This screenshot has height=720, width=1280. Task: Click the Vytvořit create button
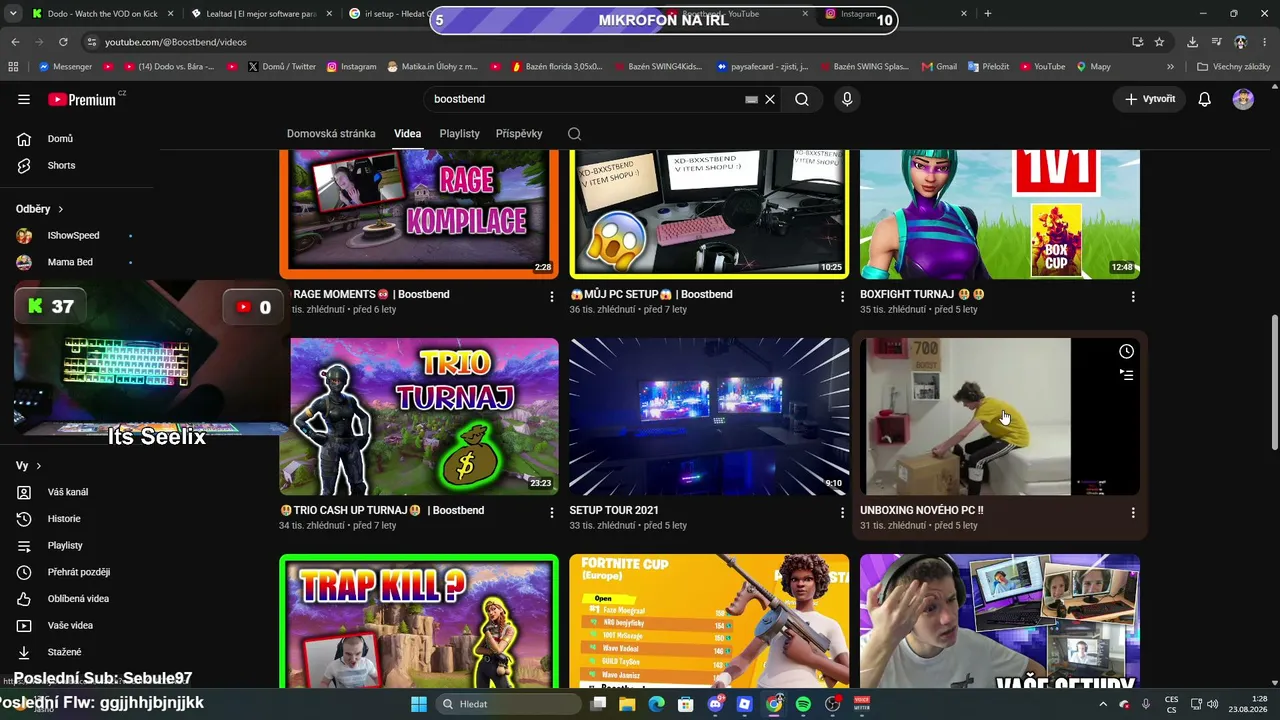click(x=1150, y=99)
